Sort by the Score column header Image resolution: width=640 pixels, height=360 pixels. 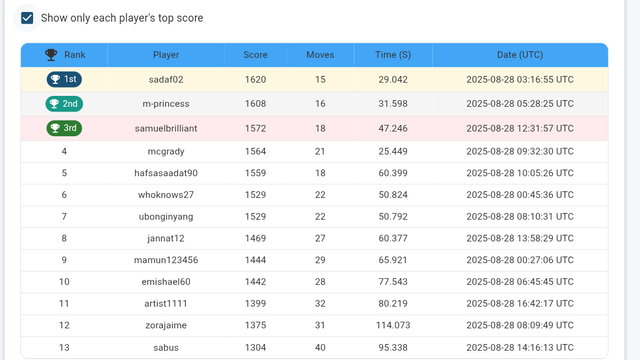pos(256,55)
